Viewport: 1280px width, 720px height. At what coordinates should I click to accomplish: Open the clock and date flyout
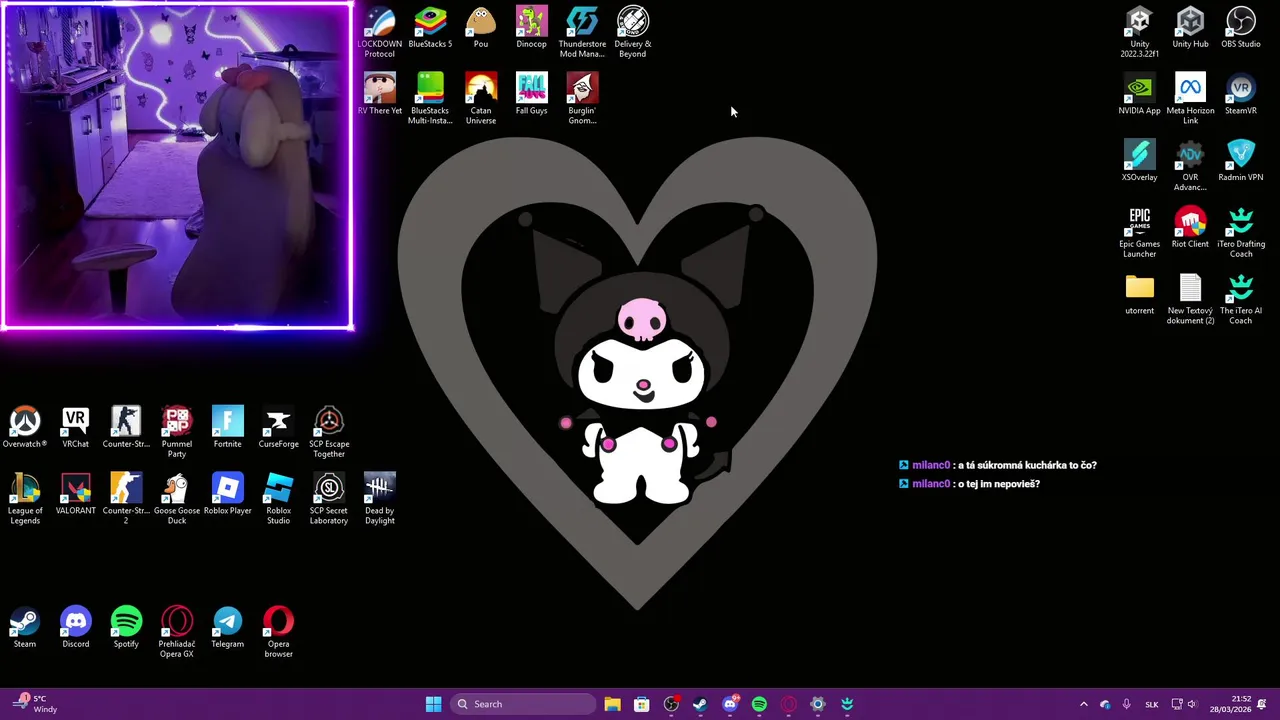tap(1230, 704)
